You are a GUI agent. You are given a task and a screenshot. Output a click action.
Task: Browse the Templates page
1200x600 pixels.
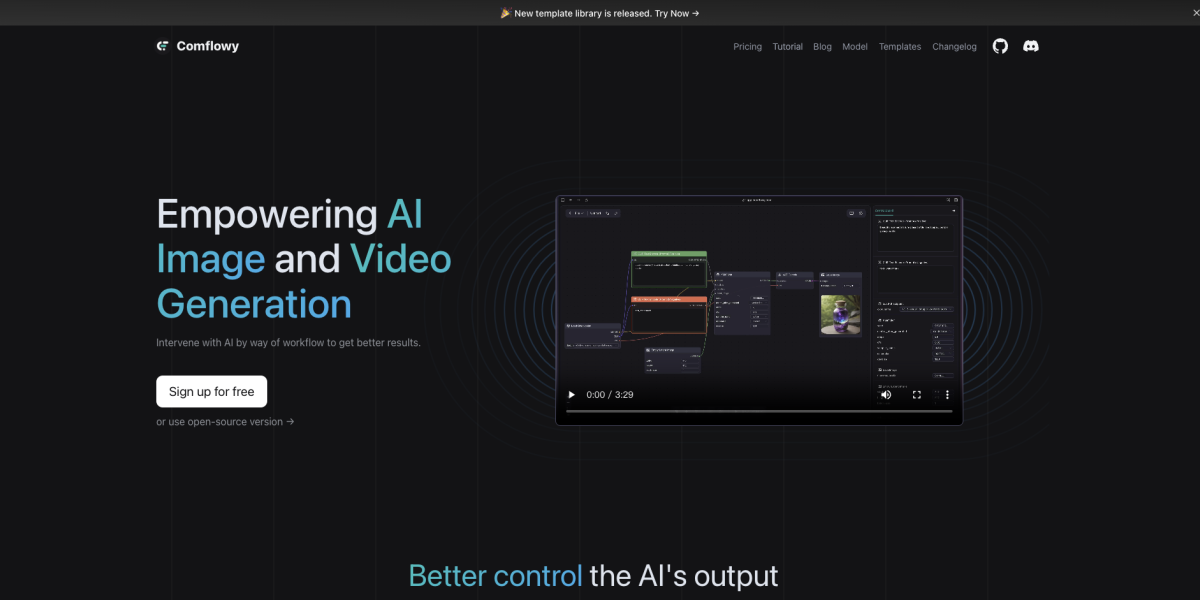click(900, 47)
